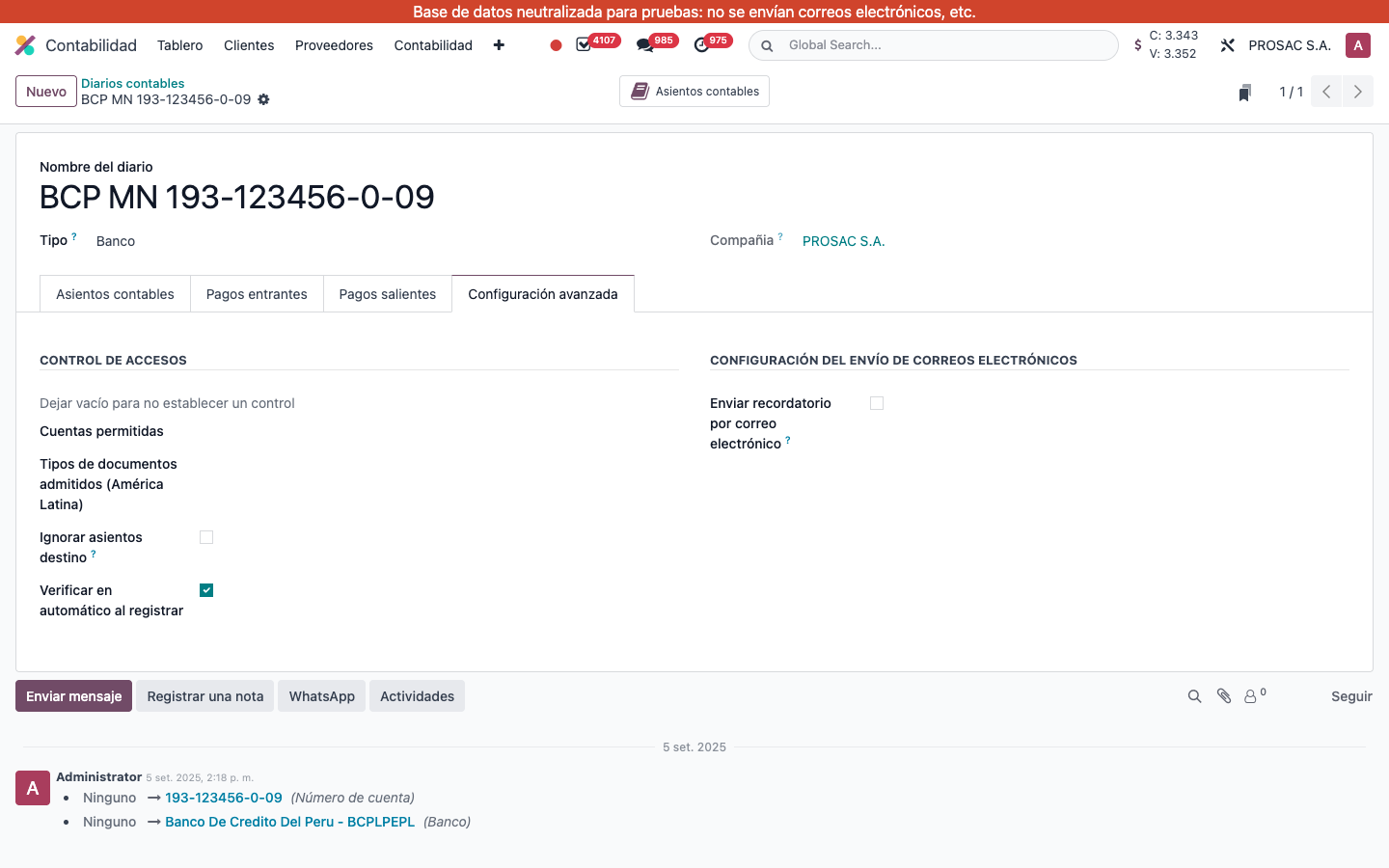Click the search magnifier in Global Search
Screen dimensions: 1389x868
tap(767, 45)
